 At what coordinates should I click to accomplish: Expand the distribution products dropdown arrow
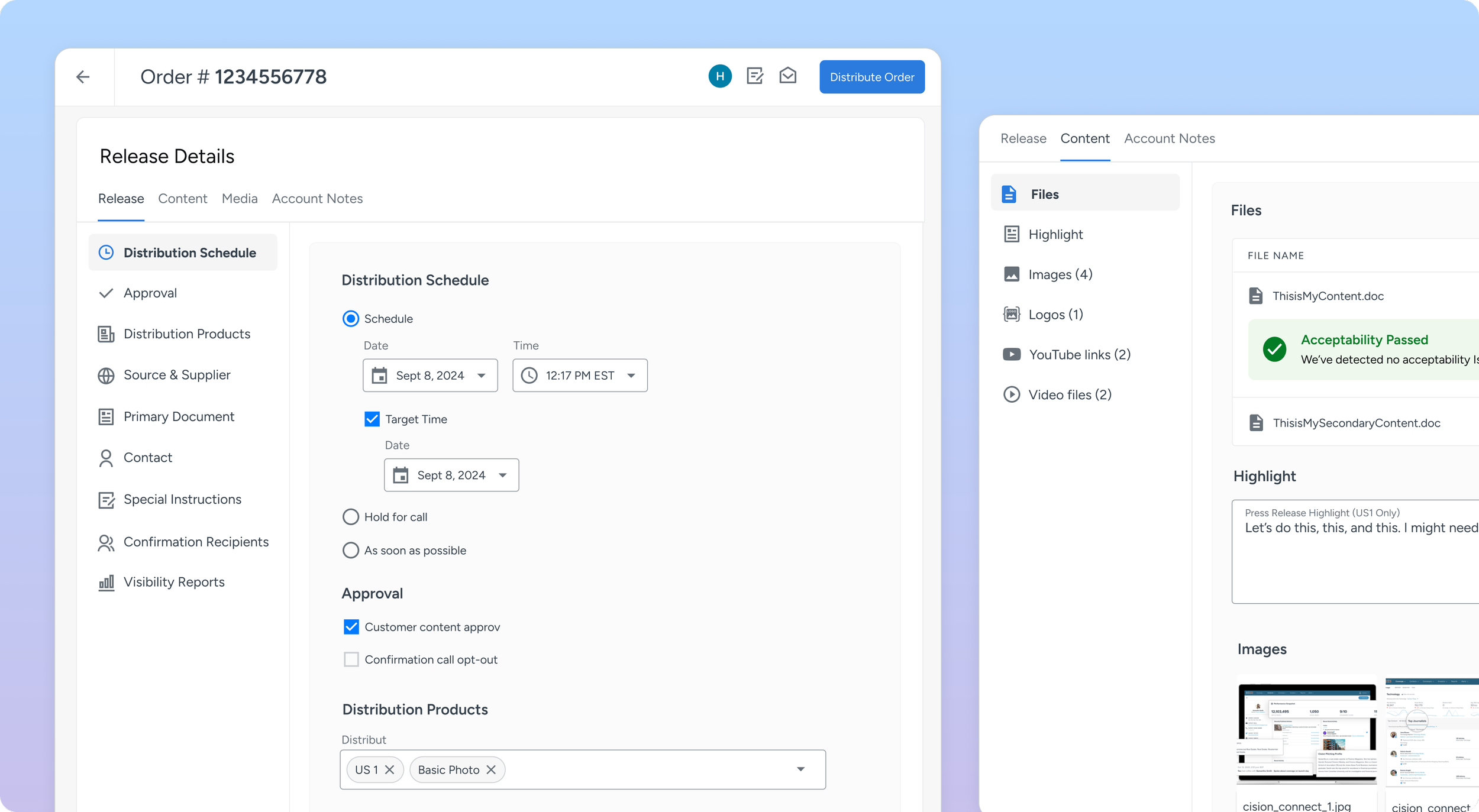pyautogui.click(x=800, y=769)
